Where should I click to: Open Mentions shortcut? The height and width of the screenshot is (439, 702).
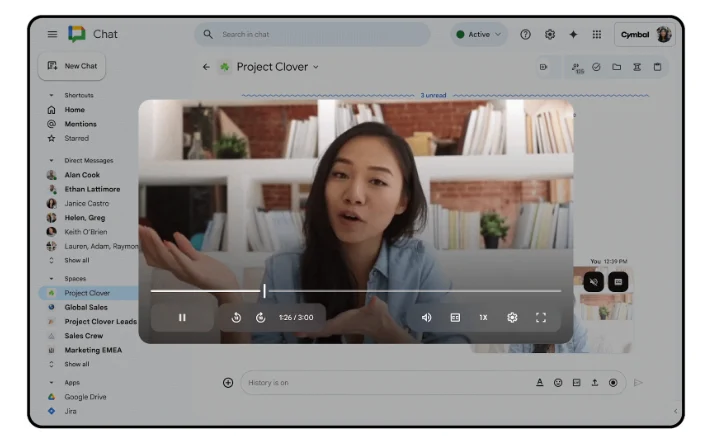click(80, 124)
